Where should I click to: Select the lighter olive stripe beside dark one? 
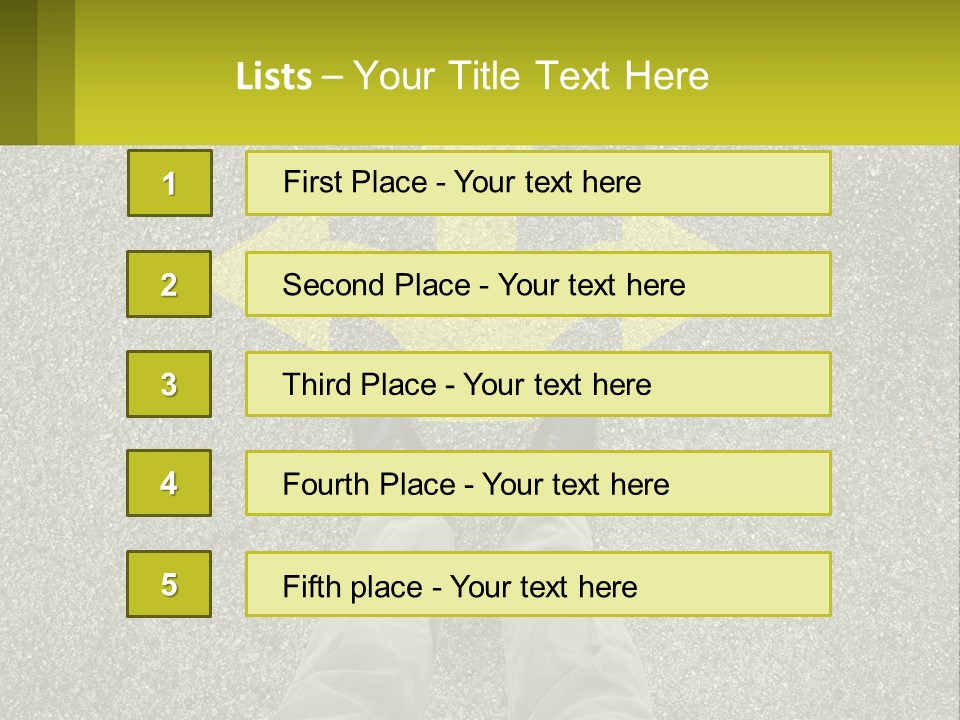click(x=56, y=72)
